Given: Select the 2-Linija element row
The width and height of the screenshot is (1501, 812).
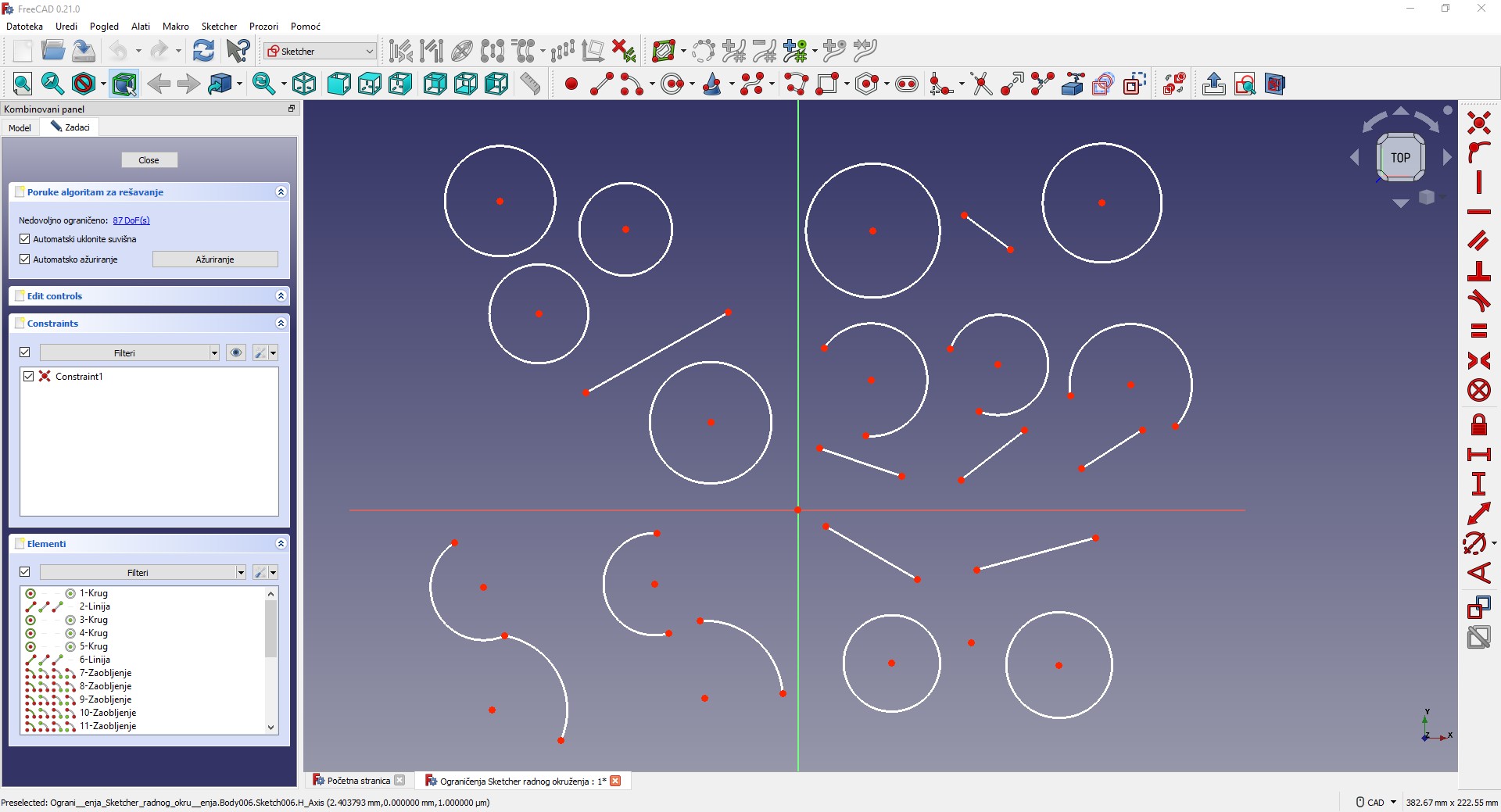Looking at the screenshot, I should 143,606.
